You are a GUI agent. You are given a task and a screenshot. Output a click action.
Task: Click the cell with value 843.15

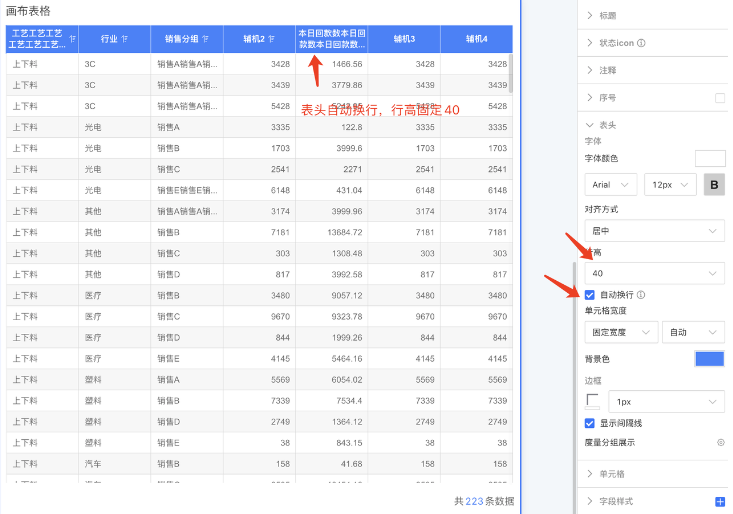click(x=332, y=443)
